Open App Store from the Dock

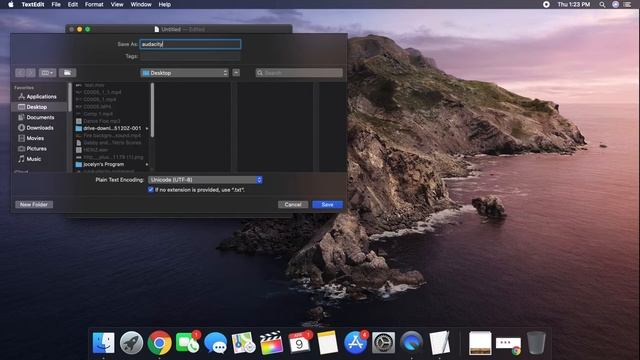355,342
